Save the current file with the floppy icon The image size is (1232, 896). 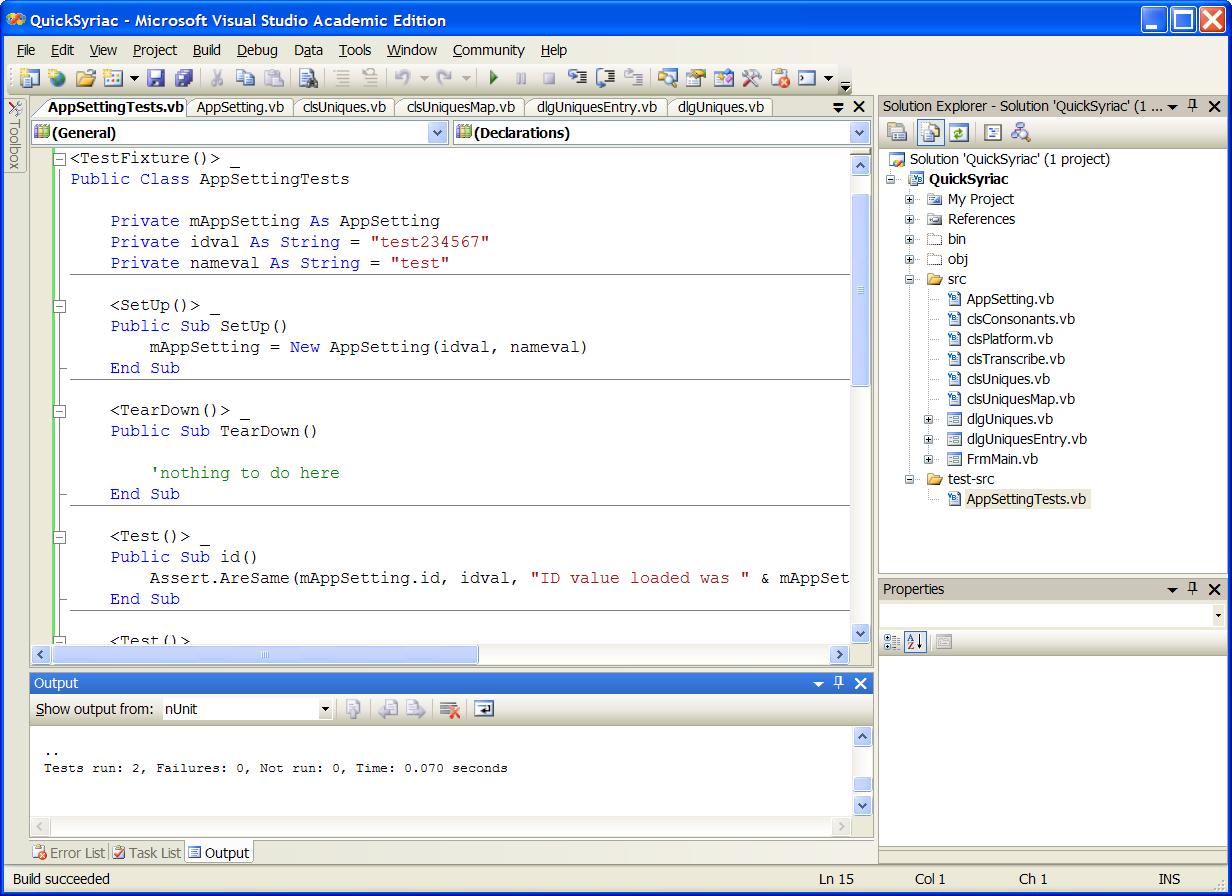(156, 78)
